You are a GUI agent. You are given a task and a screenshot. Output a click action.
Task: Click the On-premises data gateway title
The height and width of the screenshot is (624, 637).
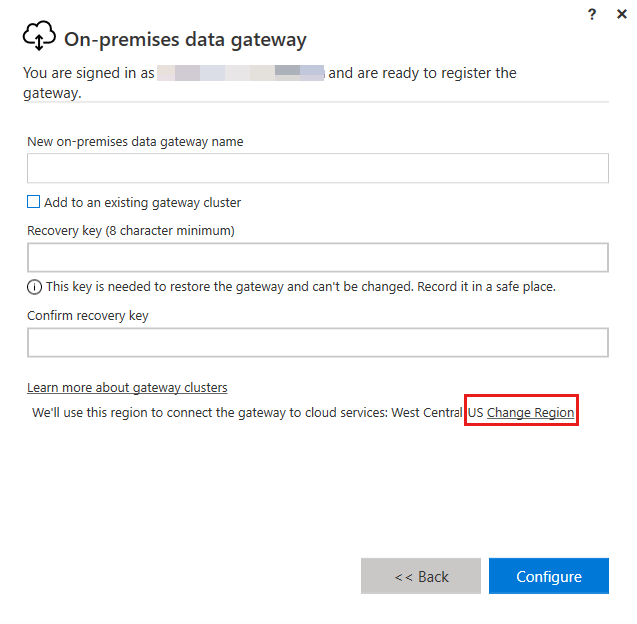click(185, 40)
